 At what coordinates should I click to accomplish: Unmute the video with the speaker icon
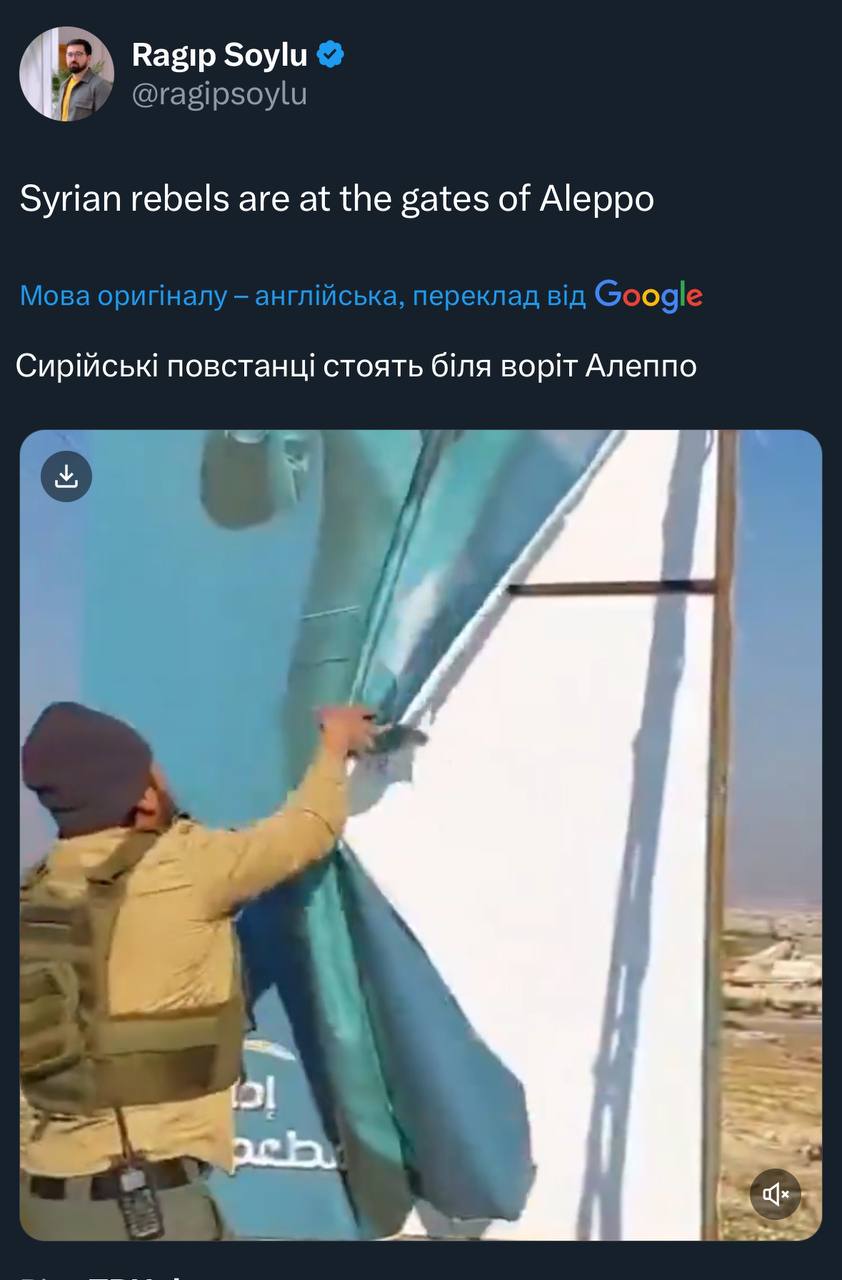click(x=775, y=1194)
